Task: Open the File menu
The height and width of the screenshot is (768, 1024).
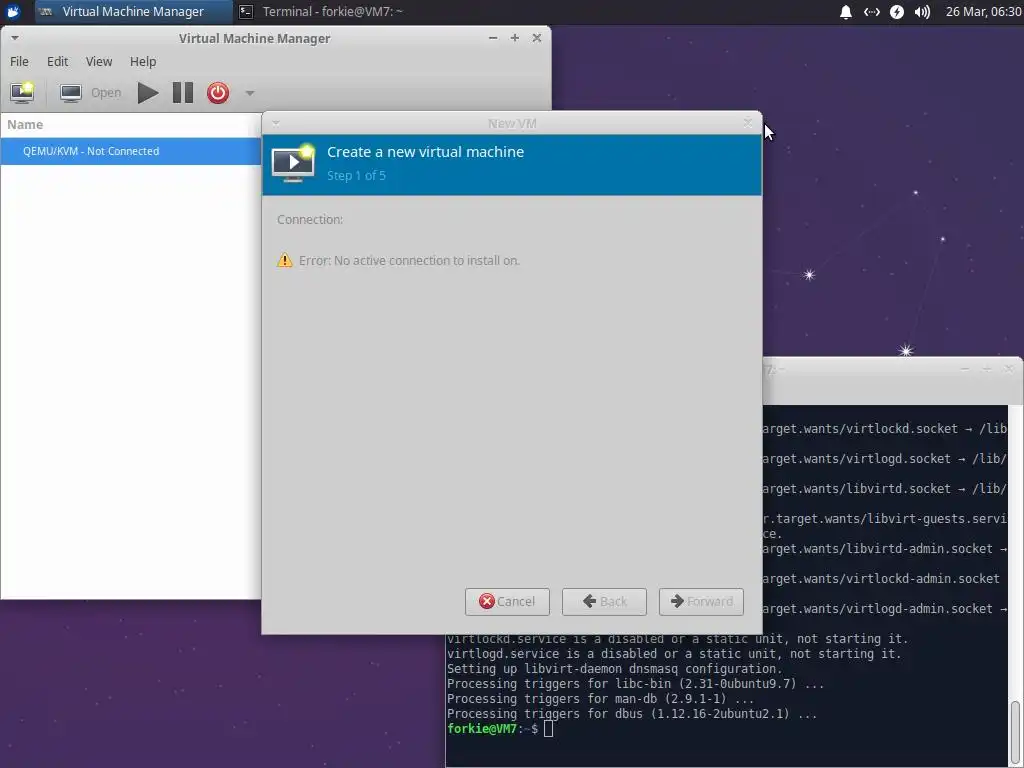Action: tap(19, 61)
